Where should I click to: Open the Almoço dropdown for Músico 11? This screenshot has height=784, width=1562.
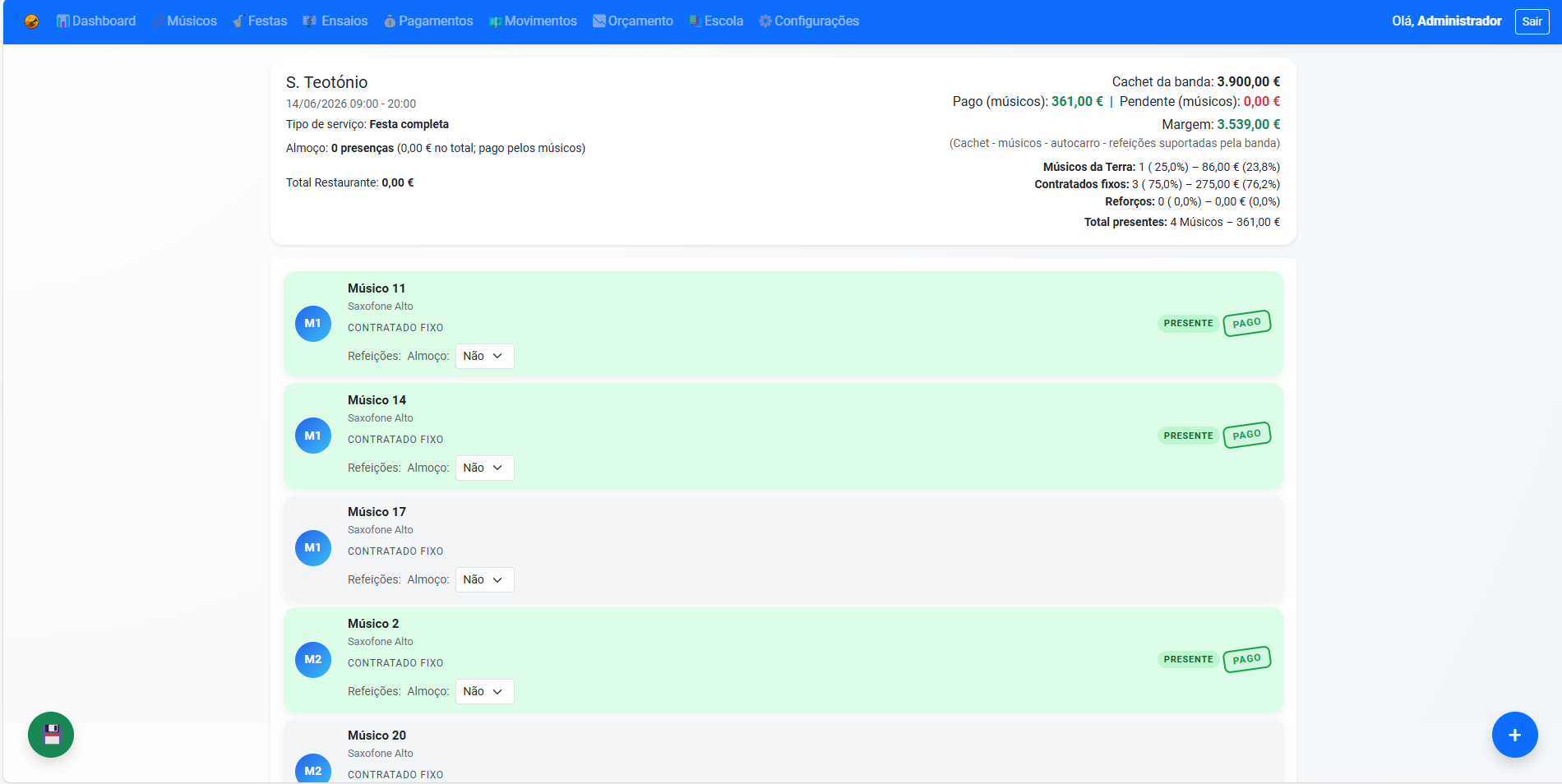[x=484, y=356]
